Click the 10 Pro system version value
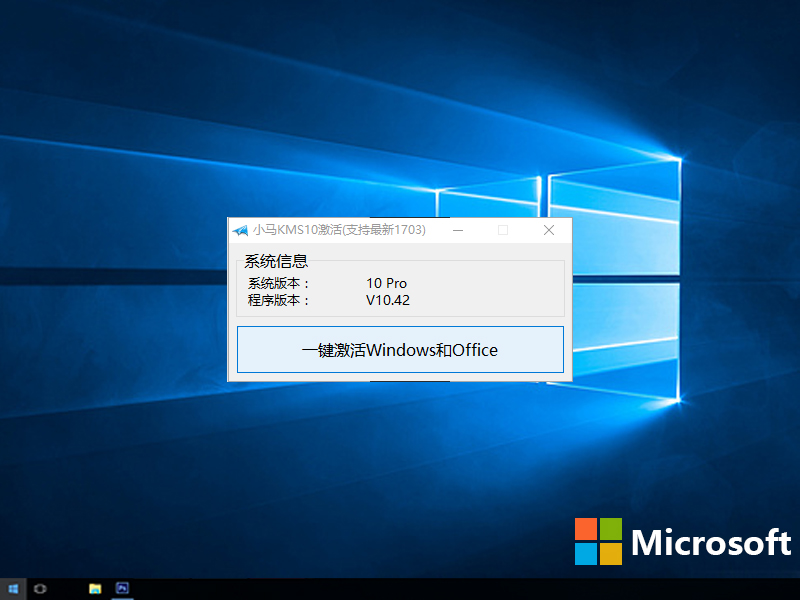800x600 pixels. 386,283
